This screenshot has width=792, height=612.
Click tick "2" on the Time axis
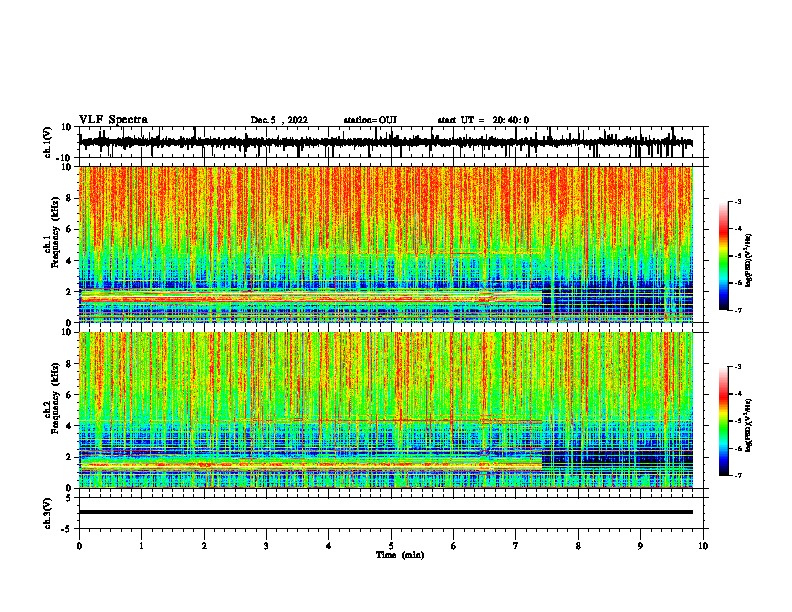[x=204, y=546]
